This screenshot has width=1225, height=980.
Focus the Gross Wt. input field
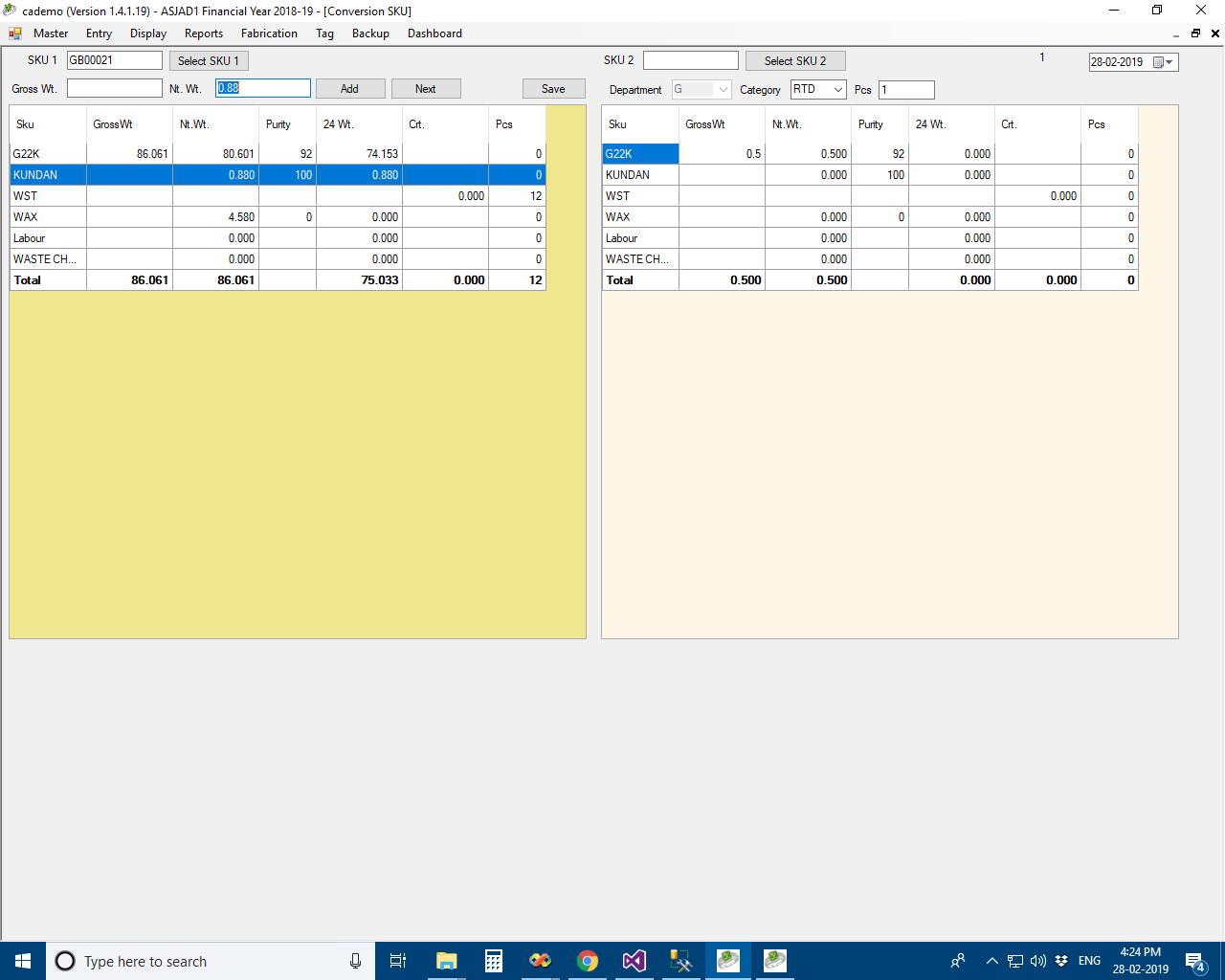coord(115,89)
